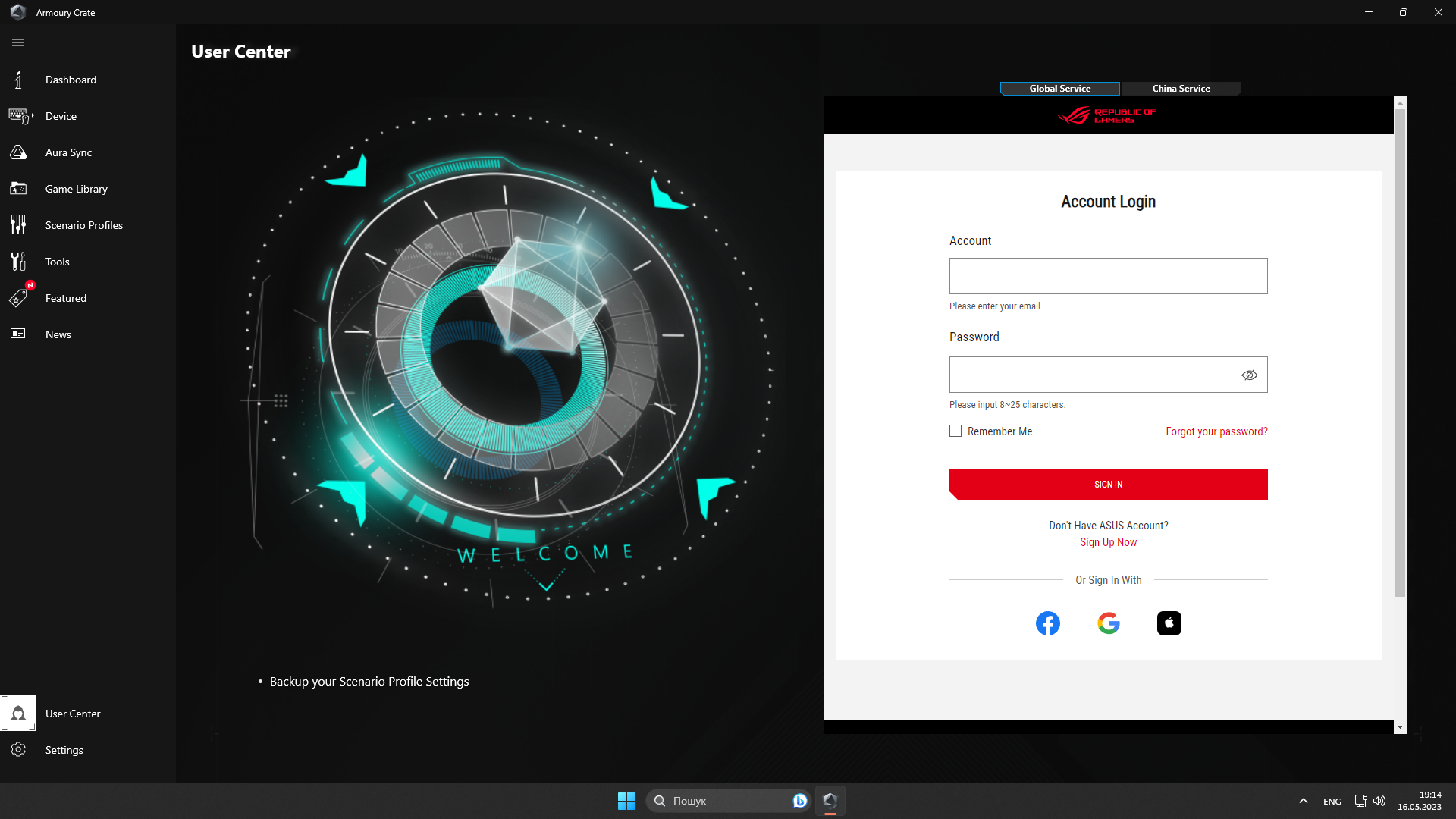
Task: Sign in with Google
Action: click(x=1108, y=623)
